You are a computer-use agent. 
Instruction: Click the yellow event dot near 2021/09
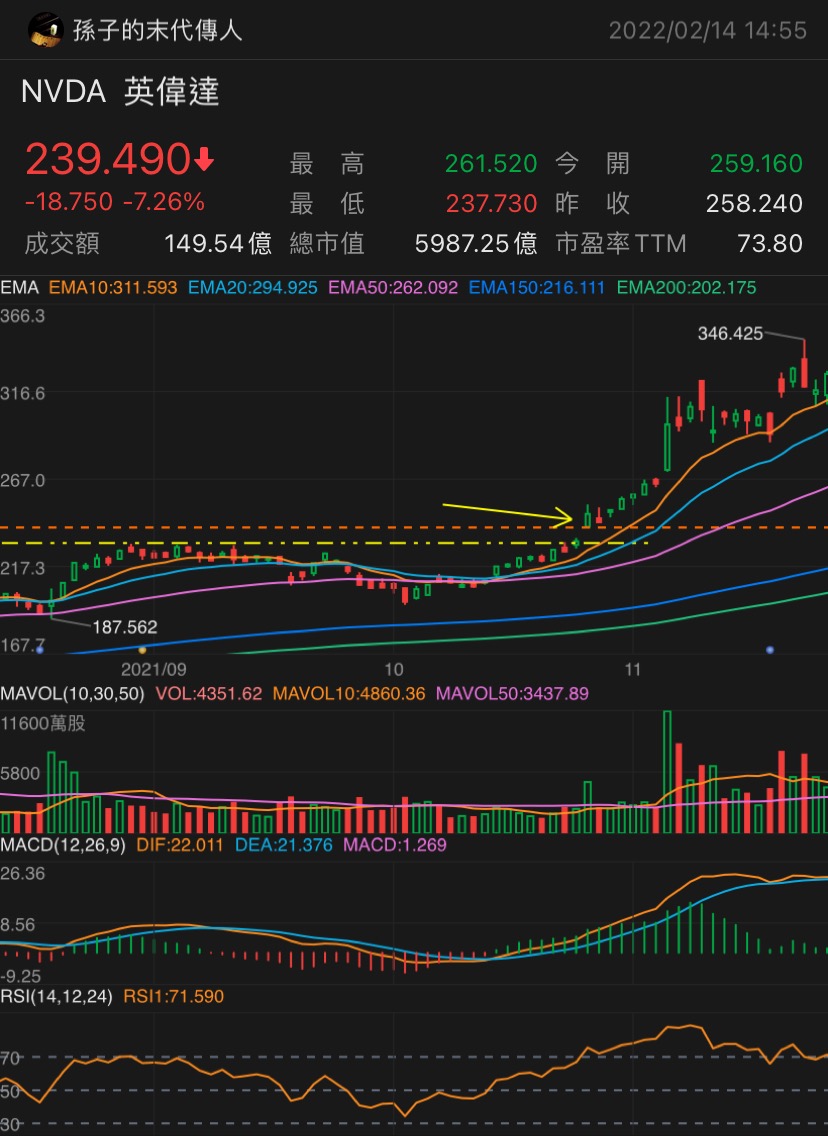coord(142,650)
